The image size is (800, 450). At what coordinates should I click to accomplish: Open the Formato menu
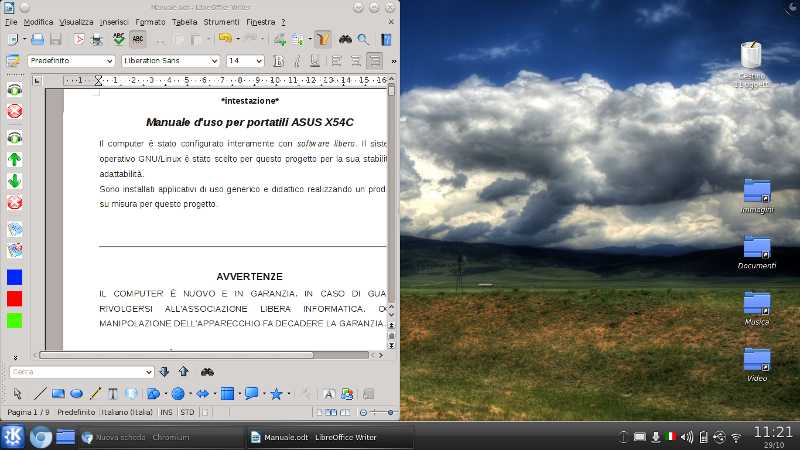(151, 22)
